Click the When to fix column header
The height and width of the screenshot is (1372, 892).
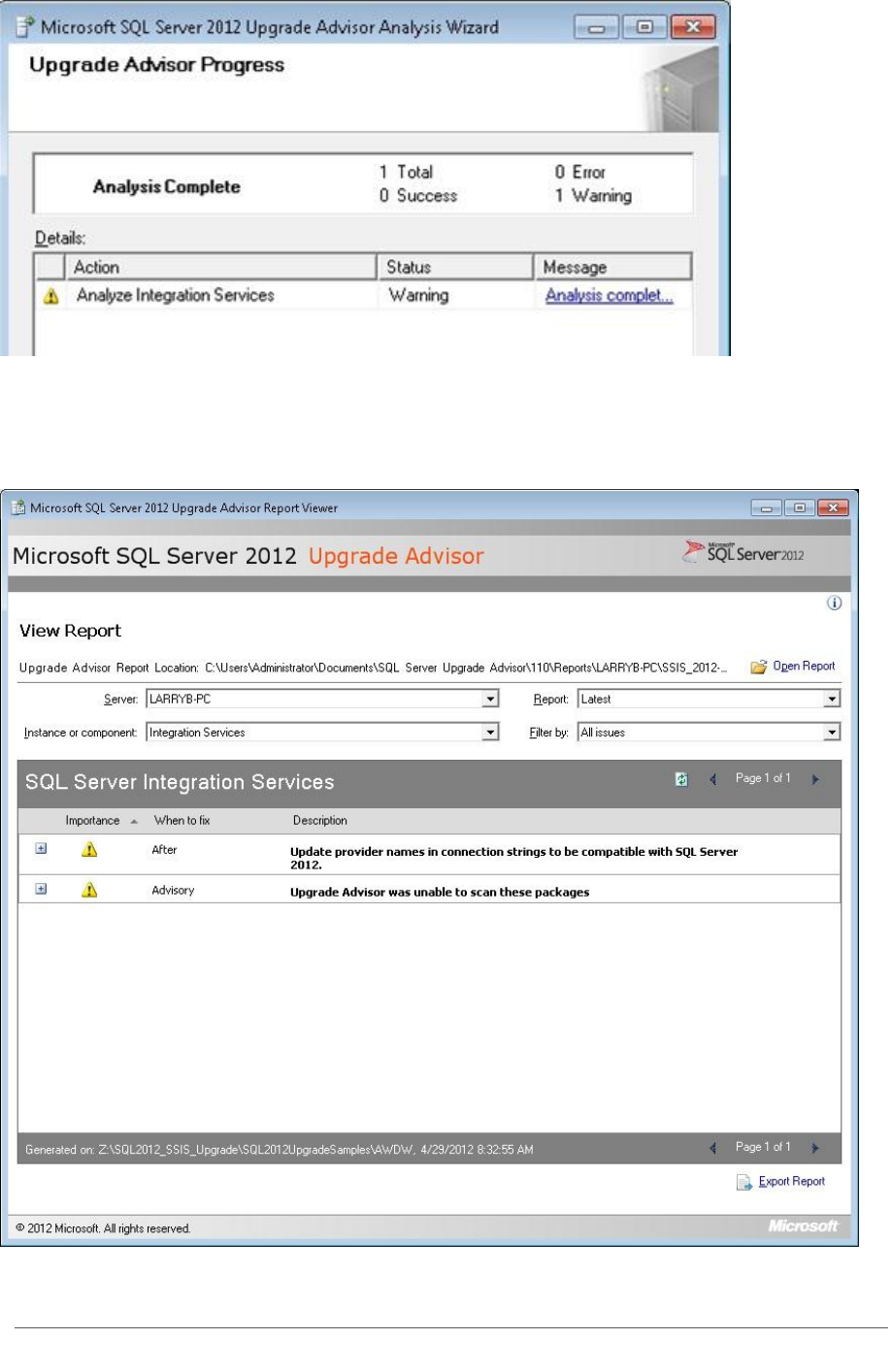coord(182,821)
